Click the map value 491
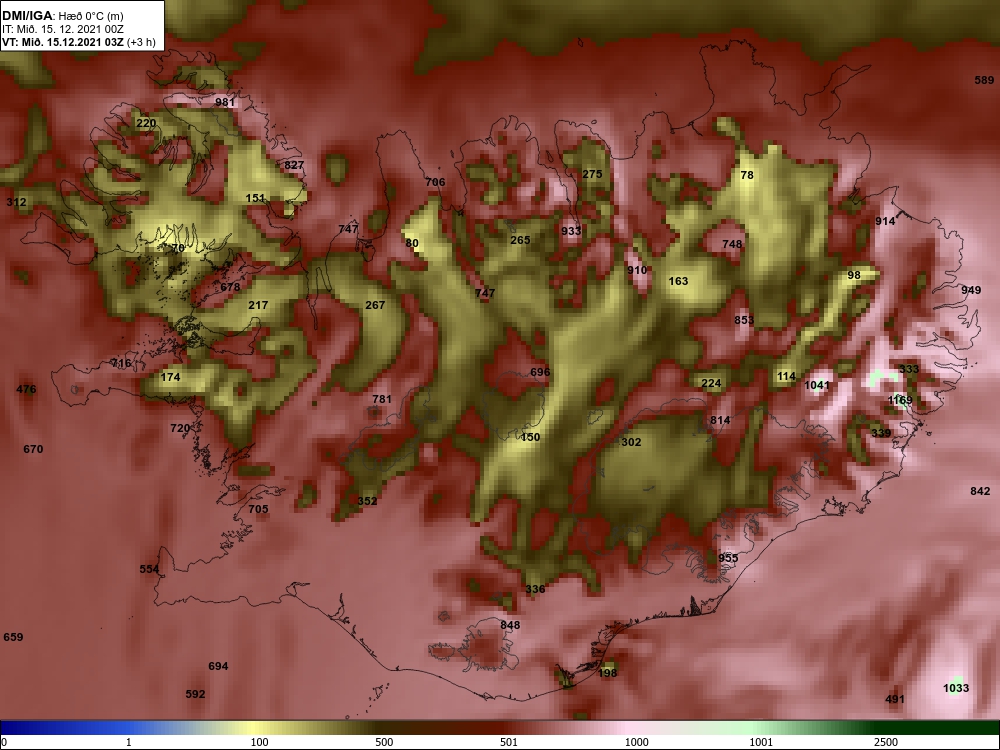 coord(895,700)
